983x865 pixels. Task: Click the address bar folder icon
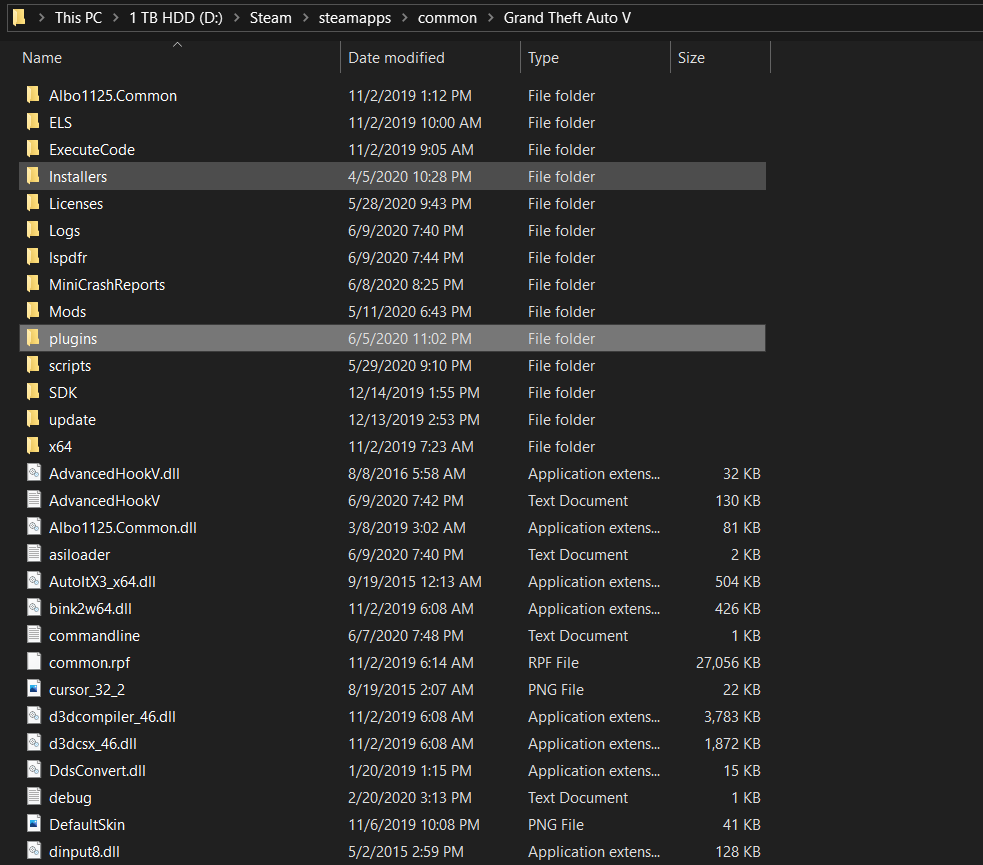(19, 17)
